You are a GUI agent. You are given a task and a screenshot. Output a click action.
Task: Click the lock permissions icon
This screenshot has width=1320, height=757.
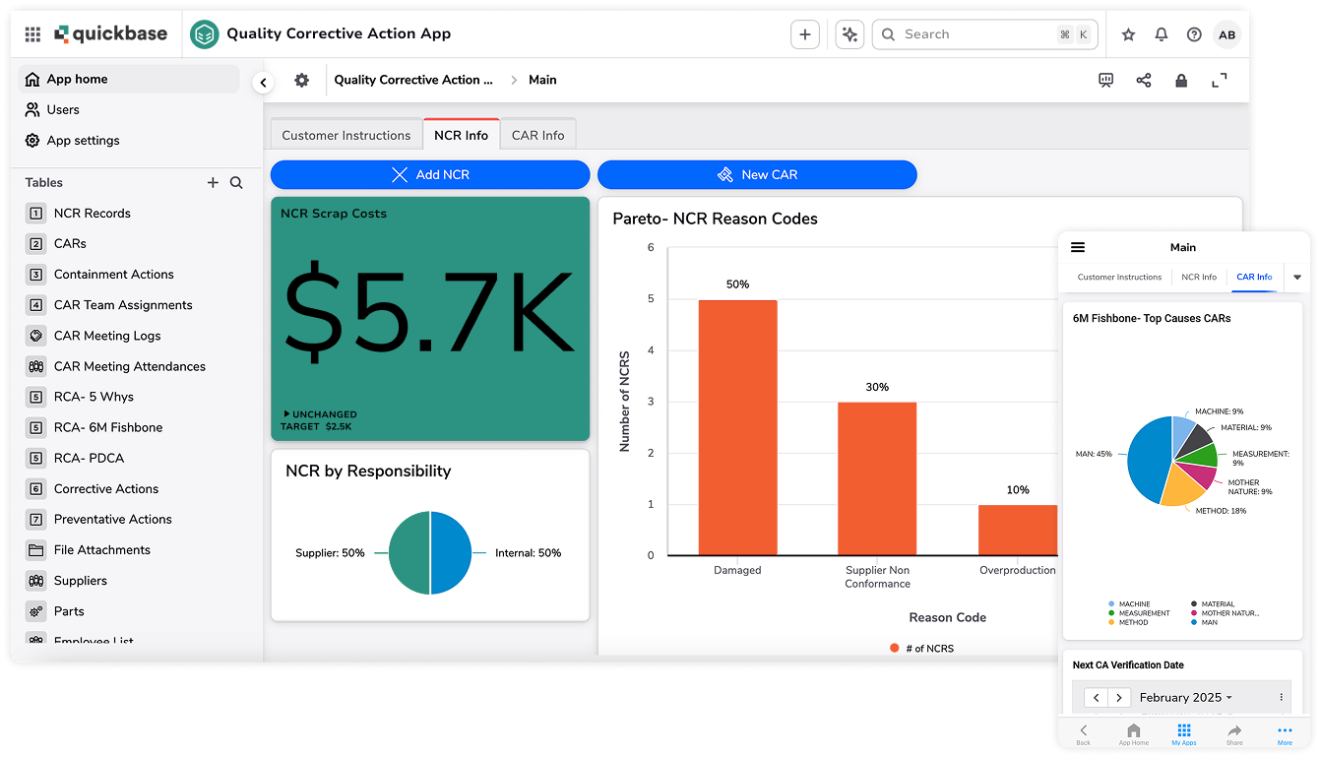(1181, 80)
